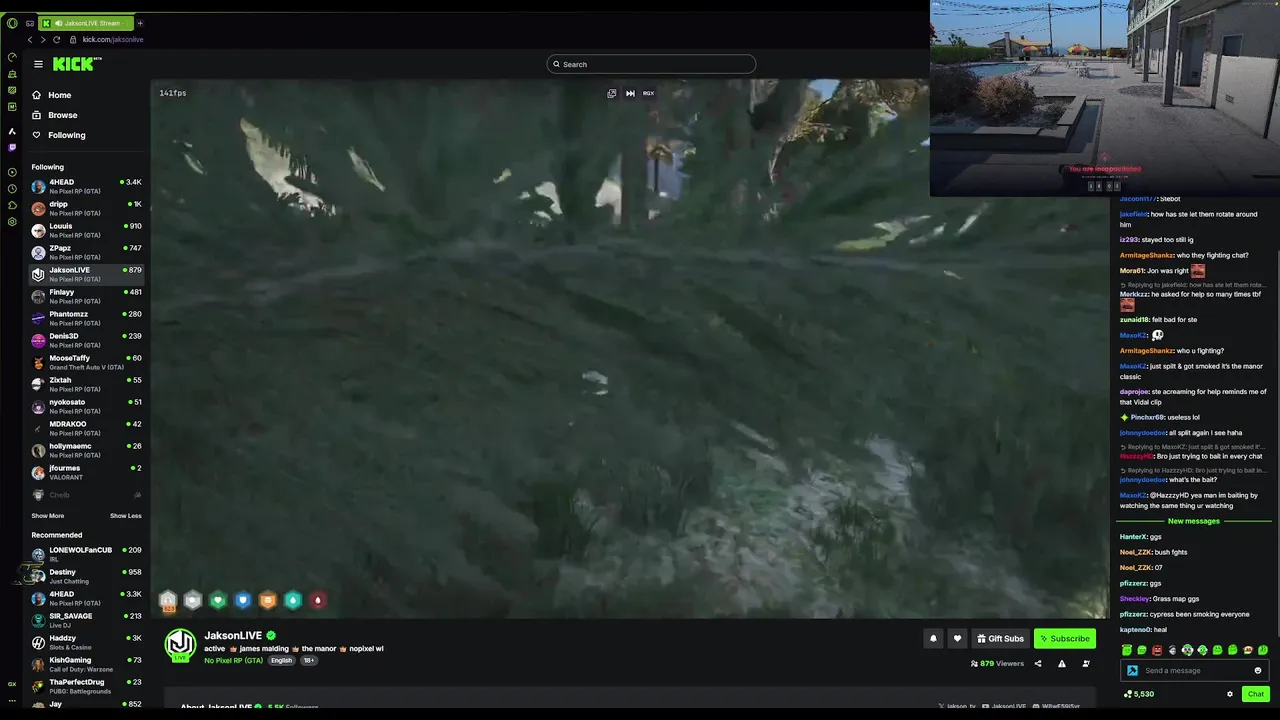Viewport: 1280px width, 720px height.
Task: Open Louuis channel in Following list
Action: tap(86, 231)
